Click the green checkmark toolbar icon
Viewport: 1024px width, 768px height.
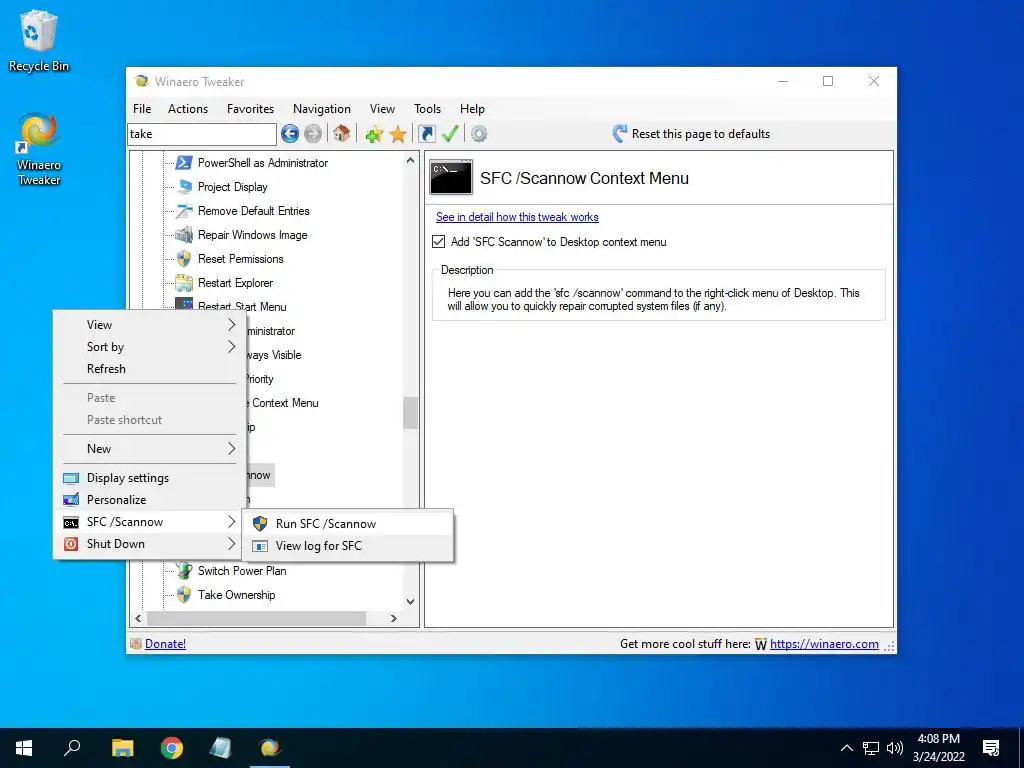click(450, 134)
